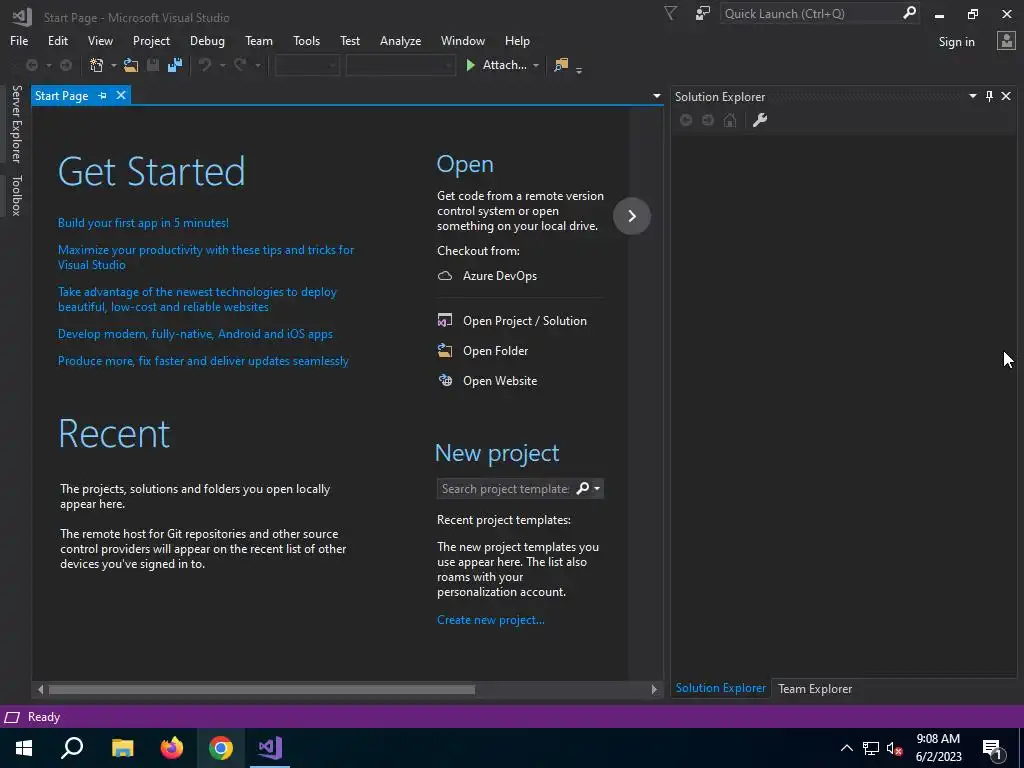
Task: Open the Solution Platforms combo box
Action: pyautogui.click(x=400, y=65)
